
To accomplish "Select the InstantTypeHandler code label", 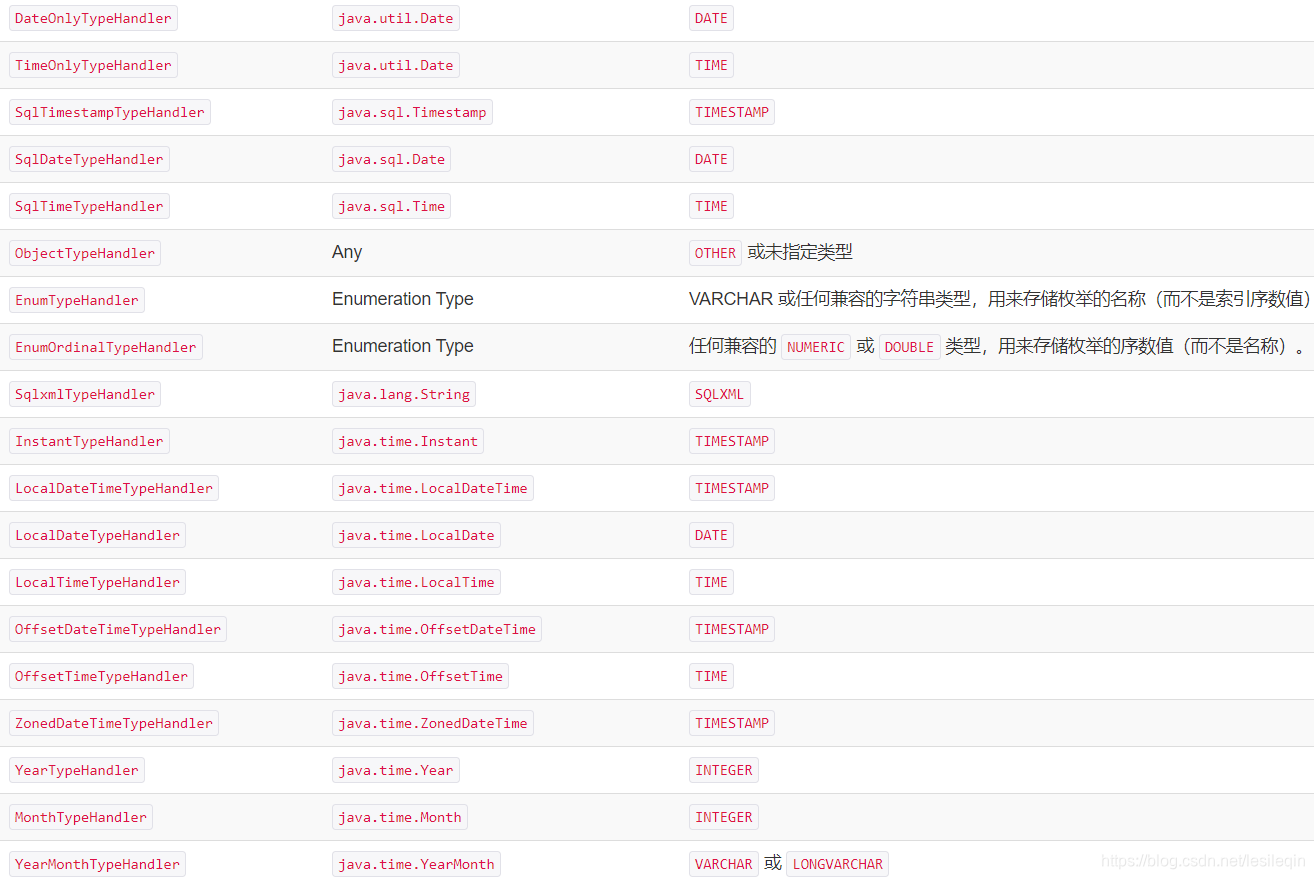I will pyautogui.click(x=89, y=441).
